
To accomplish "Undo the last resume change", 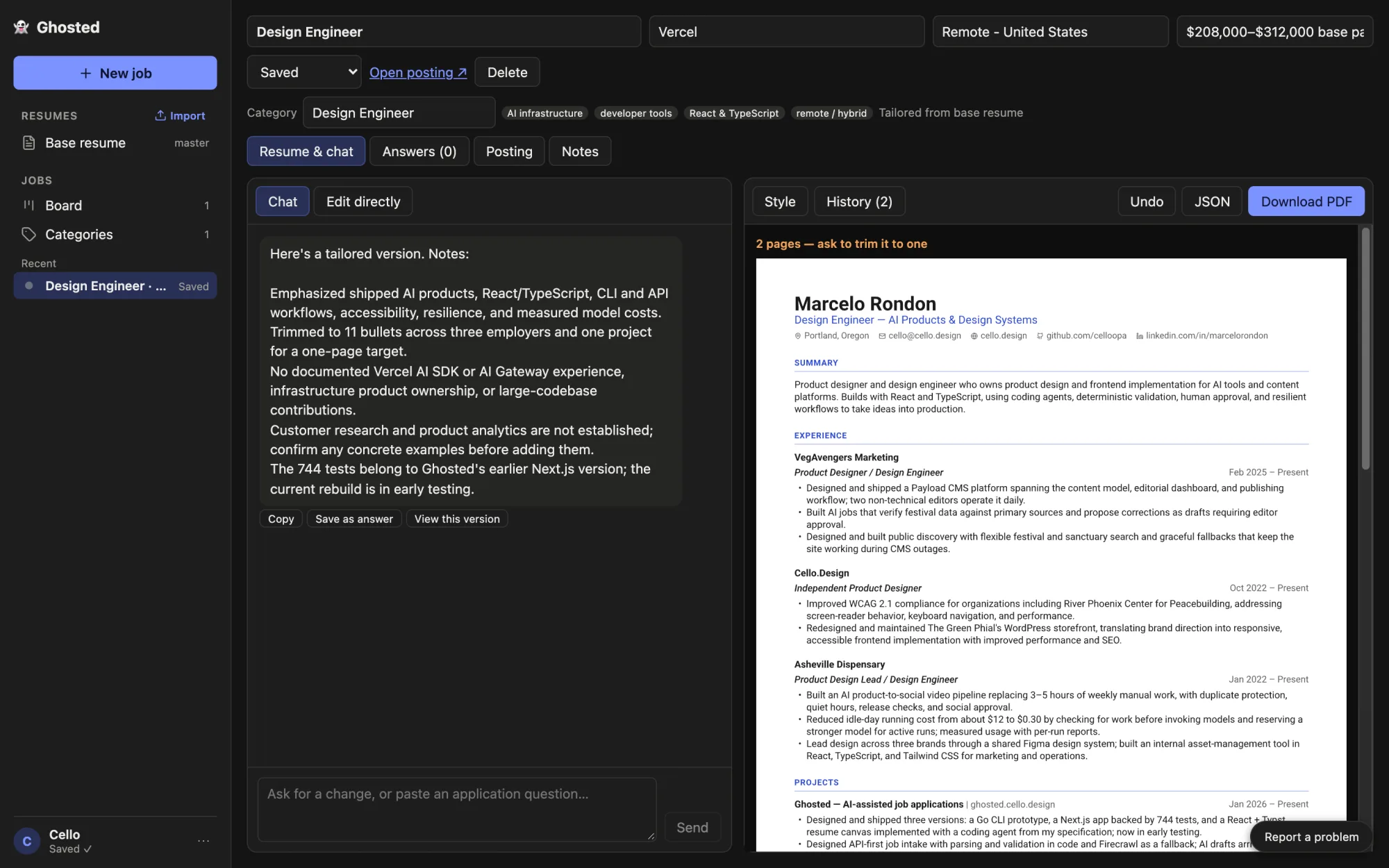I will click(x=1147, y=201).
